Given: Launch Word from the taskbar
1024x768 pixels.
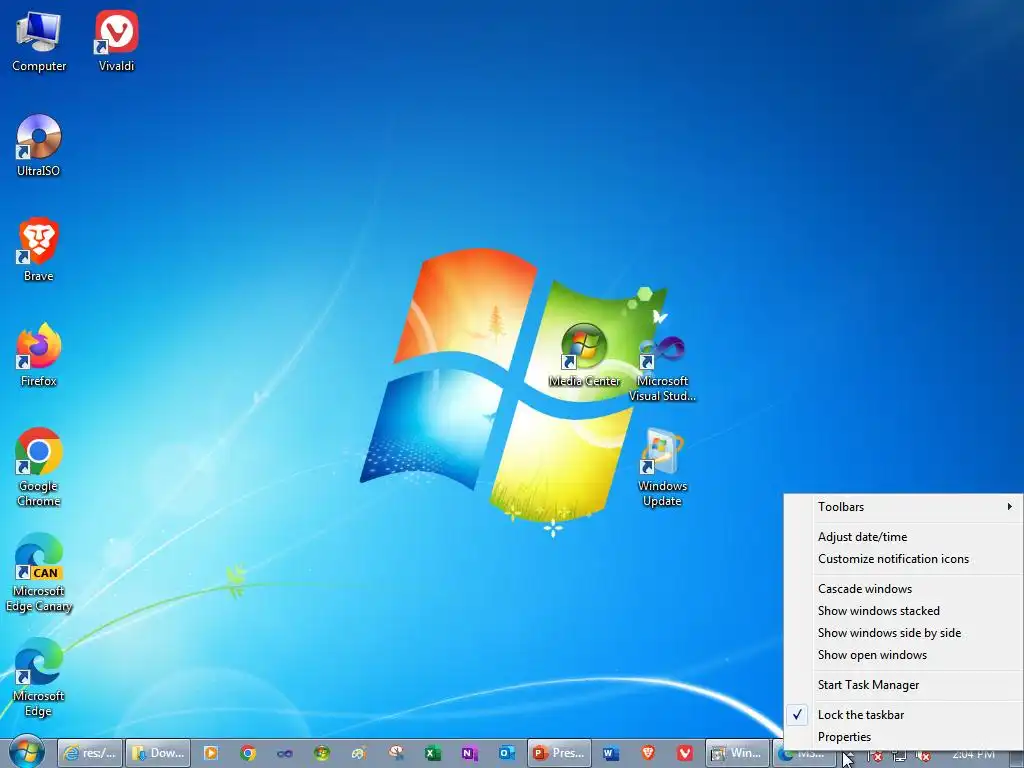Looking at the screenshot, I should coord(611,753).
